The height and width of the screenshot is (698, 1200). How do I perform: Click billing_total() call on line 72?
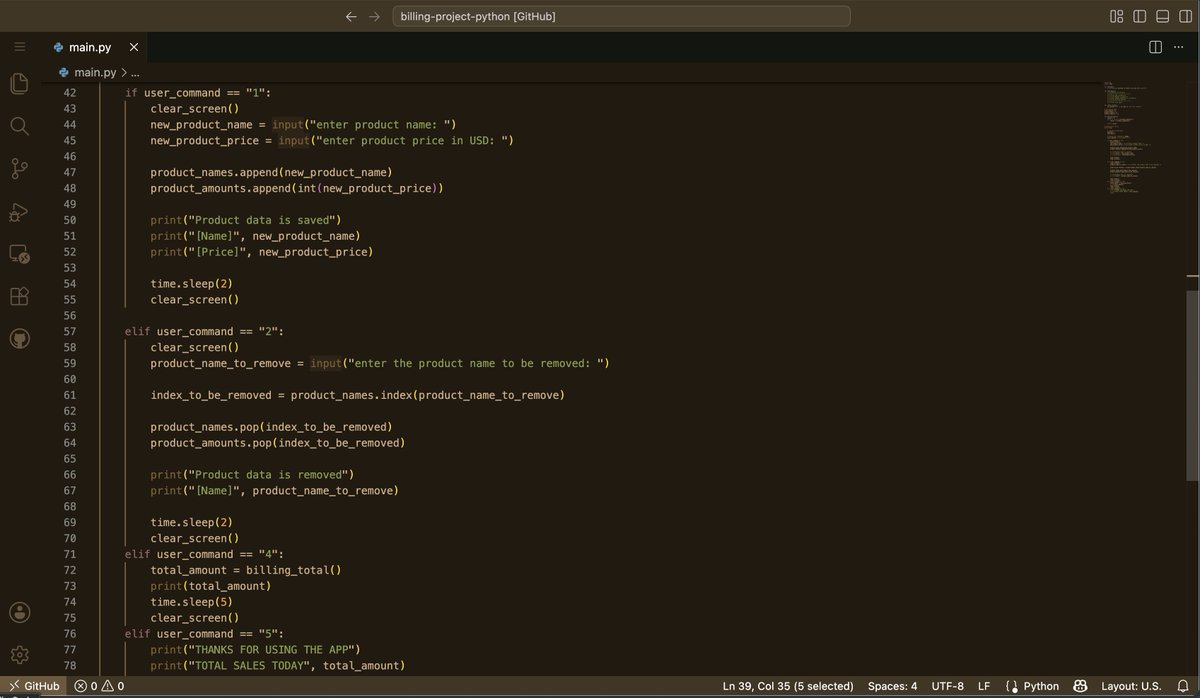[294, 570]
